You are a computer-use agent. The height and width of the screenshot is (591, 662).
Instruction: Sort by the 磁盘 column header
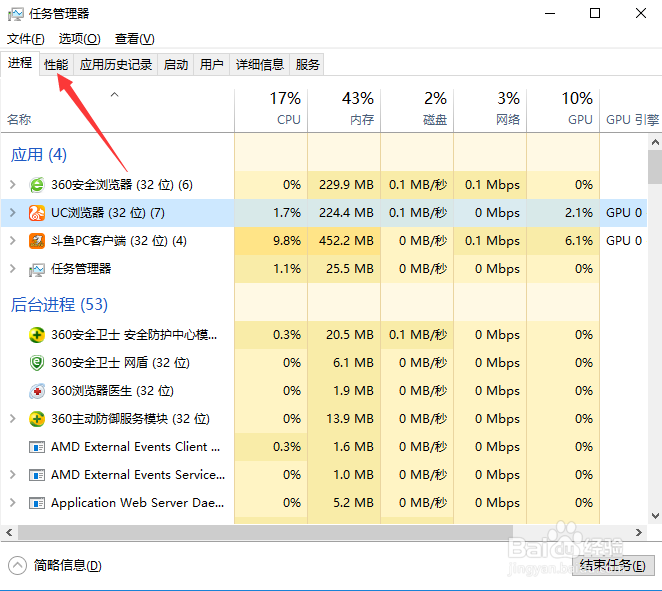click(417, 110)
